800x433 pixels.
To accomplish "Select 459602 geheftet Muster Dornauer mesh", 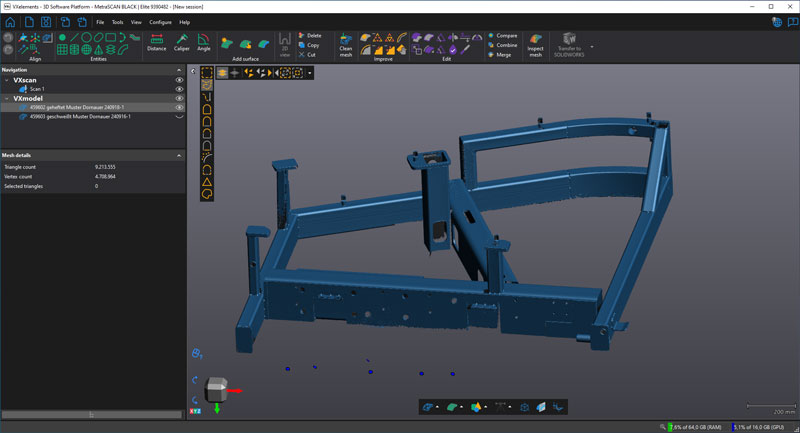I will pos(75,107).
